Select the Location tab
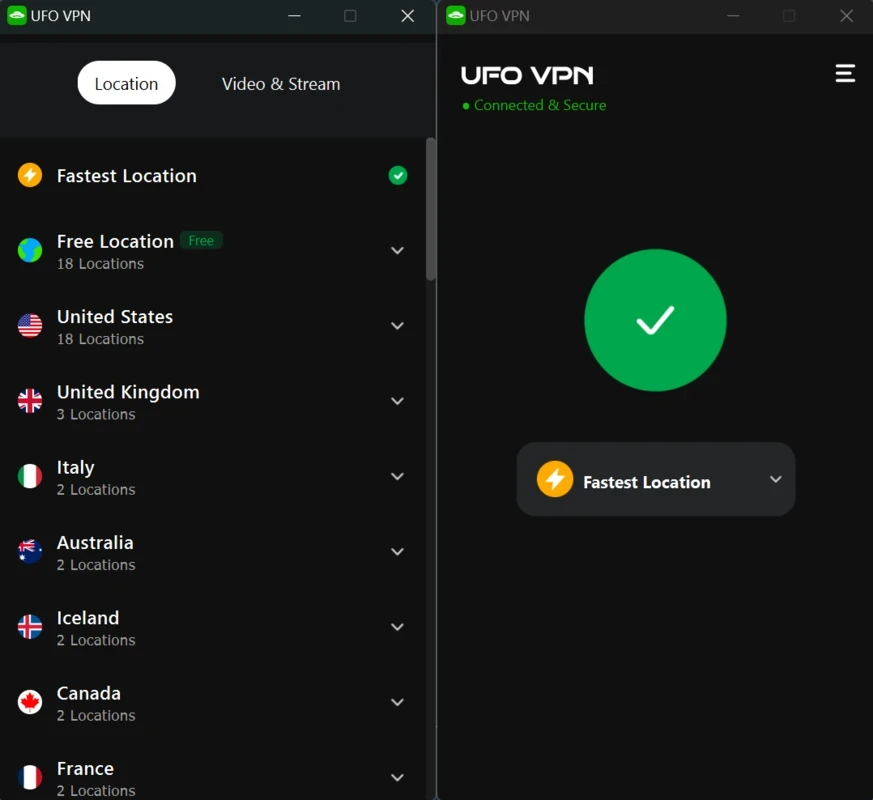The height and width of the screenshot is (800, 873). click(126, 83)
